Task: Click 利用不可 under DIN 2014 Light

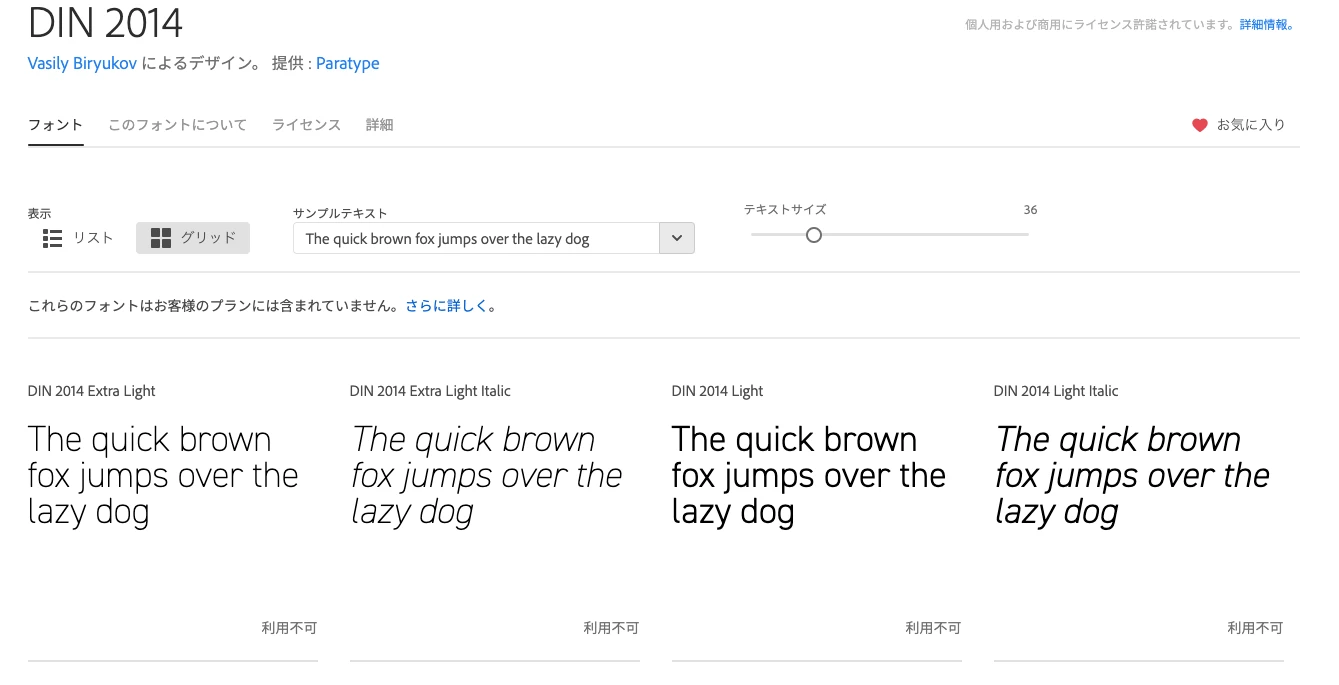Action: click(x=933, y=628)
